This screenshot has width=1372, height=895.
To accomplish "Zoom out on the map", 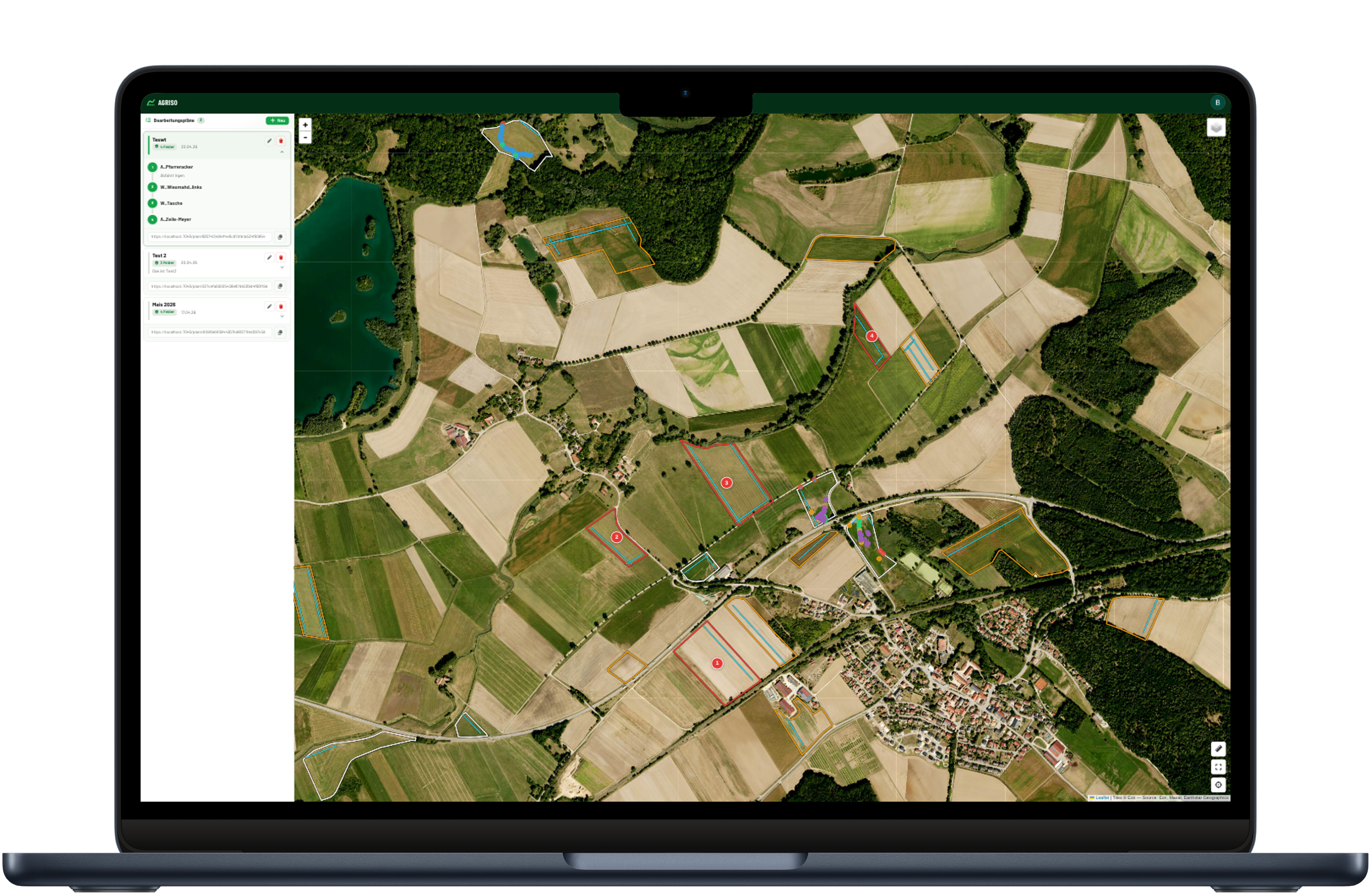I will [x=305, y=137].
